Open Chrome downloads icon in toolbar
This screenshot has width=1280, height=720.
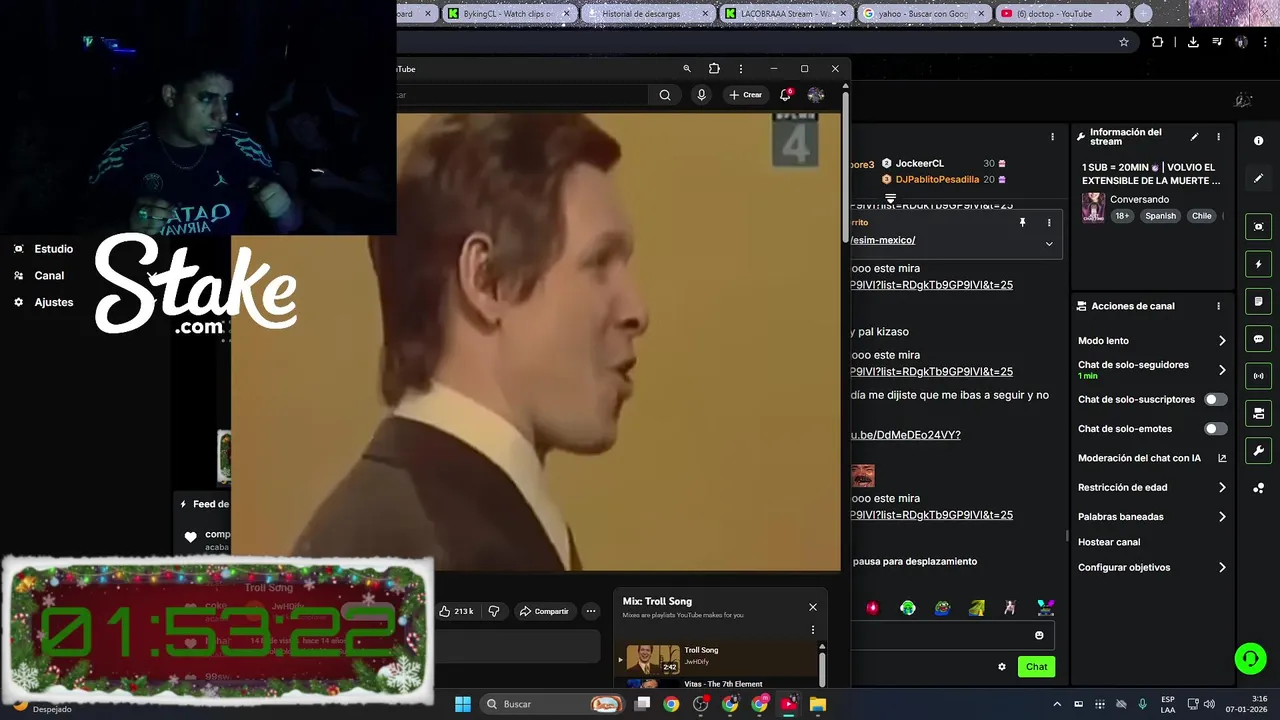pos(1193,42)
